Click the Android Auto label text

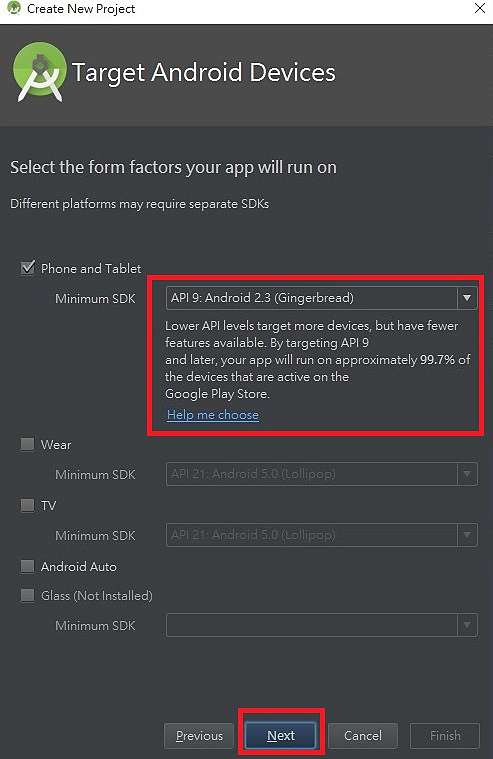78,566
